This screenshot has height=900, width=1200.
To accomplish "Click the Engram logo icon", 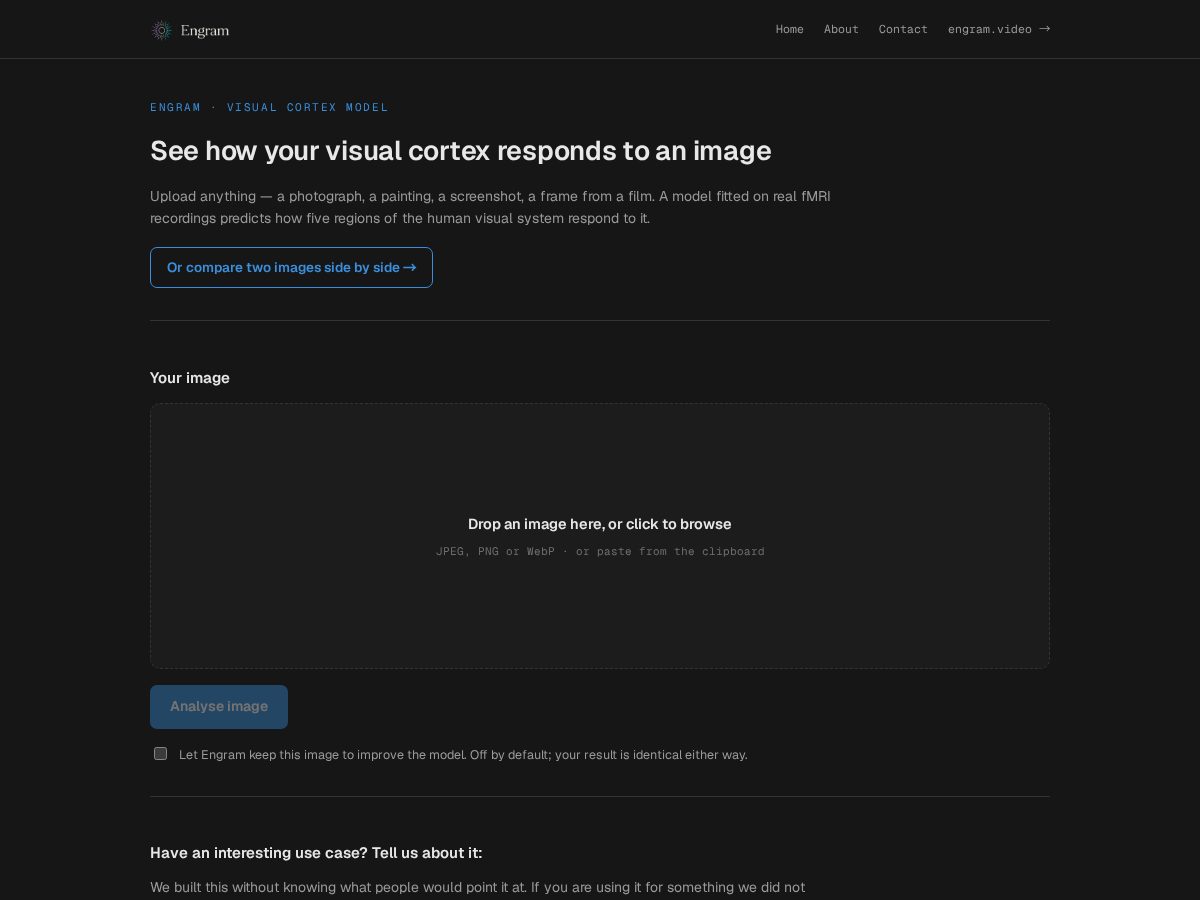I will click(x=161, y=30).
